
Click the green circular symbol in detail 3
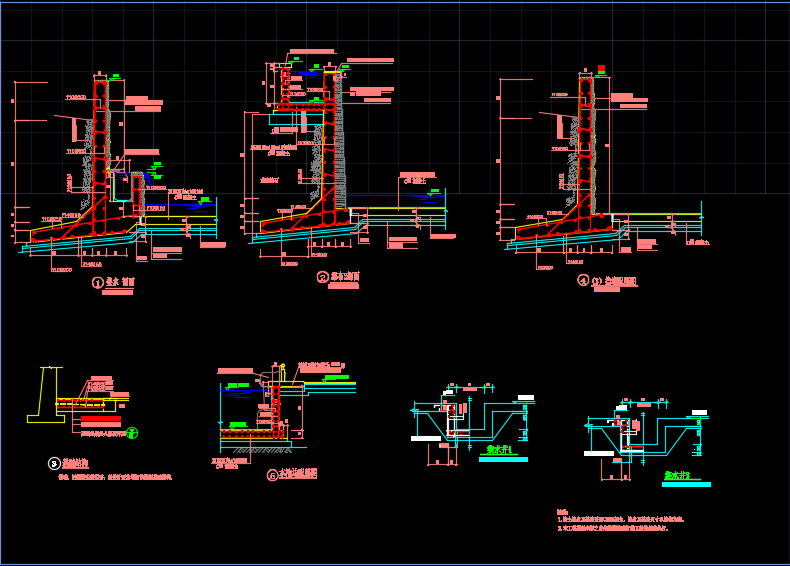(x=132, y=432)
